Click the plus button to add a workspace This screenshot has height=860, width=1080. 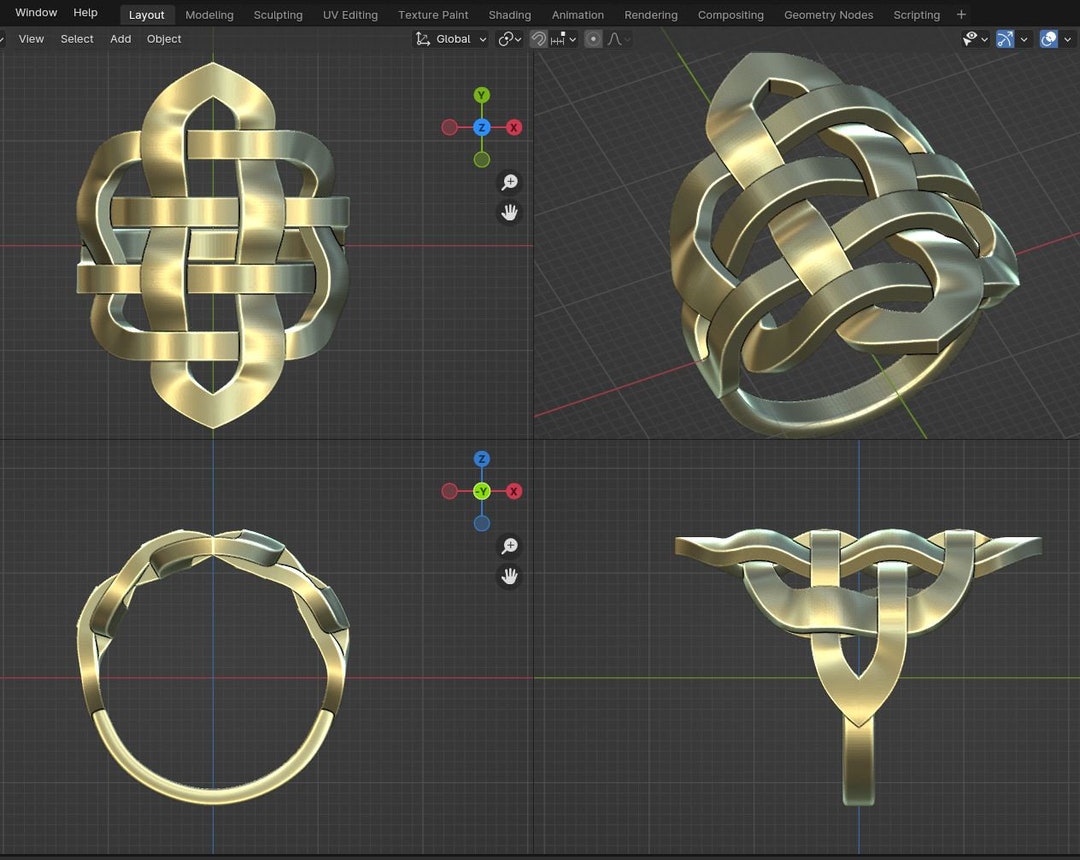[961, 15]
